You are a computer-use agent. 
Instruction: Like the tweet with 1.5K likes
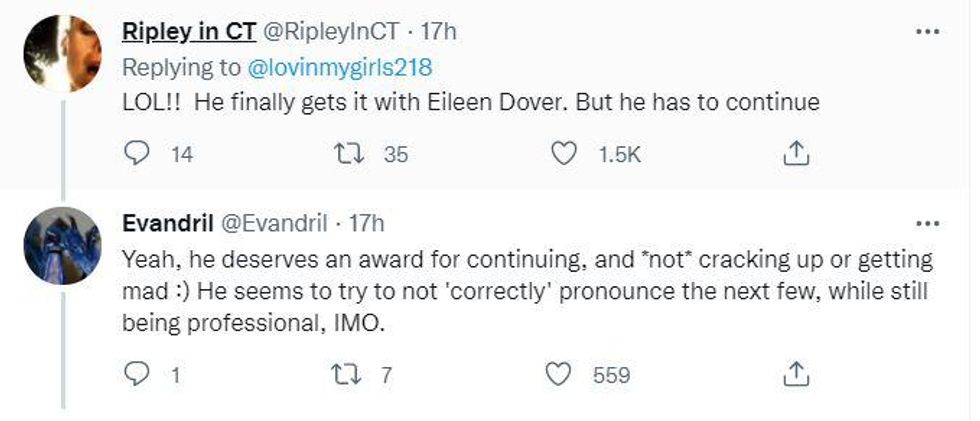click(565, 155)
